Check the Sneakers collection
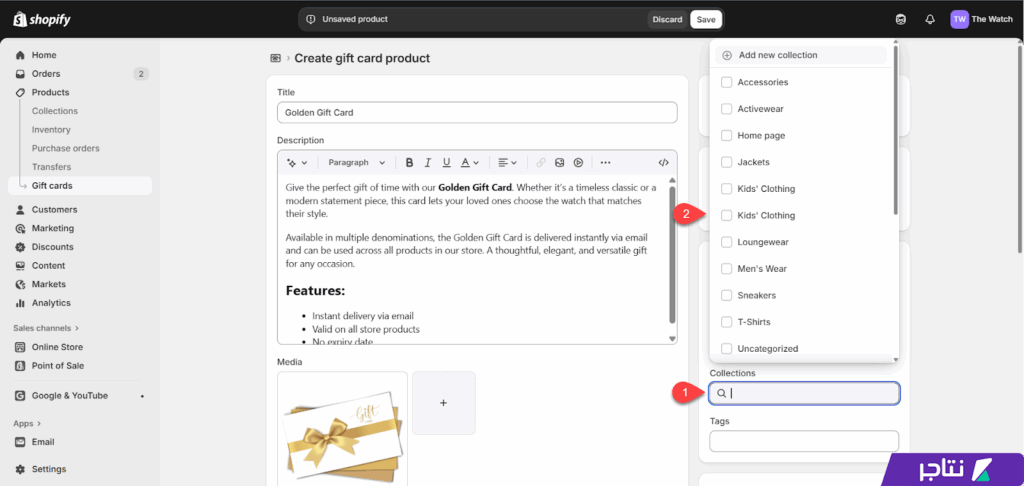1024x486 pixels. pyautogui.click(x=726, y=296)
